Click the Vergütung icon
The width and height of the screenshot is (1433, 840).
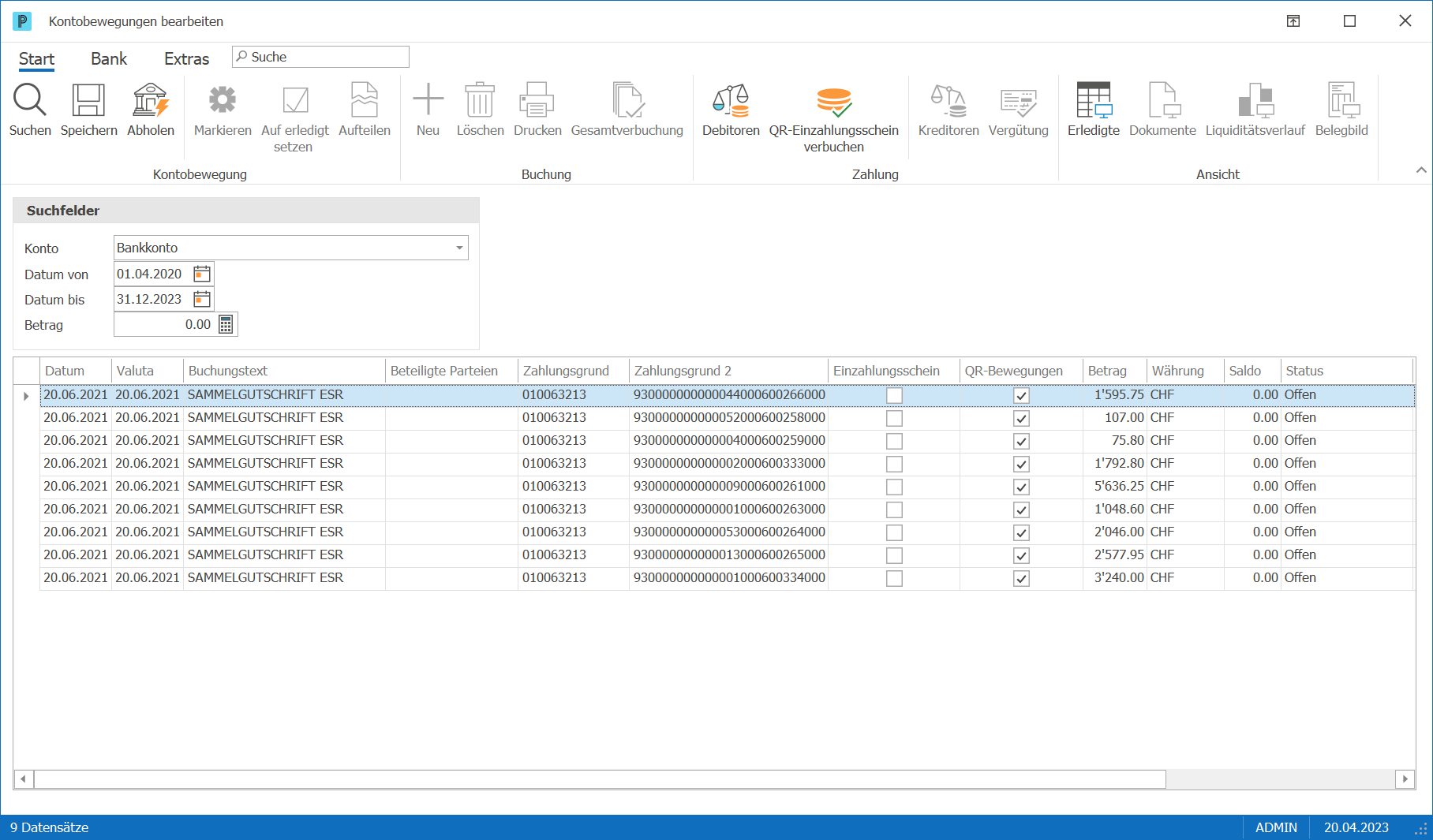click(1018, 102)
